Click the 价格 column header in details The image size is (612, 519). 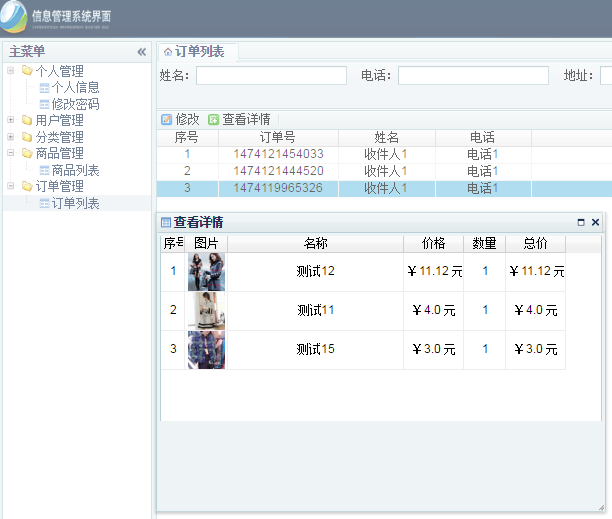point(433,244)
